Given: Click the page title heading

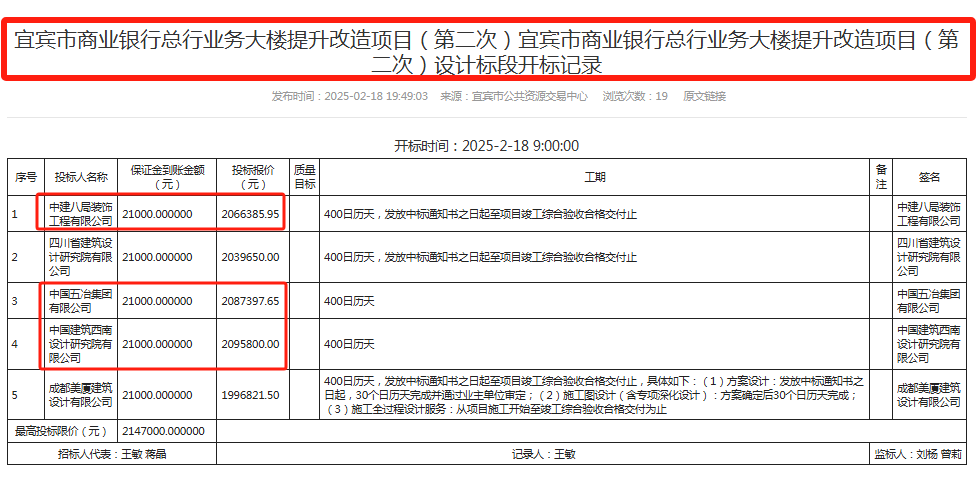Looking at the screenshot, I should [x=487, y=53].
